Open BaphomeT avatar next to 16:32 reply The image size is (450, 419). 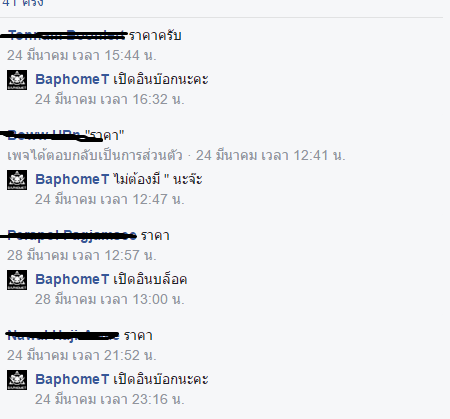click(17, 80)
